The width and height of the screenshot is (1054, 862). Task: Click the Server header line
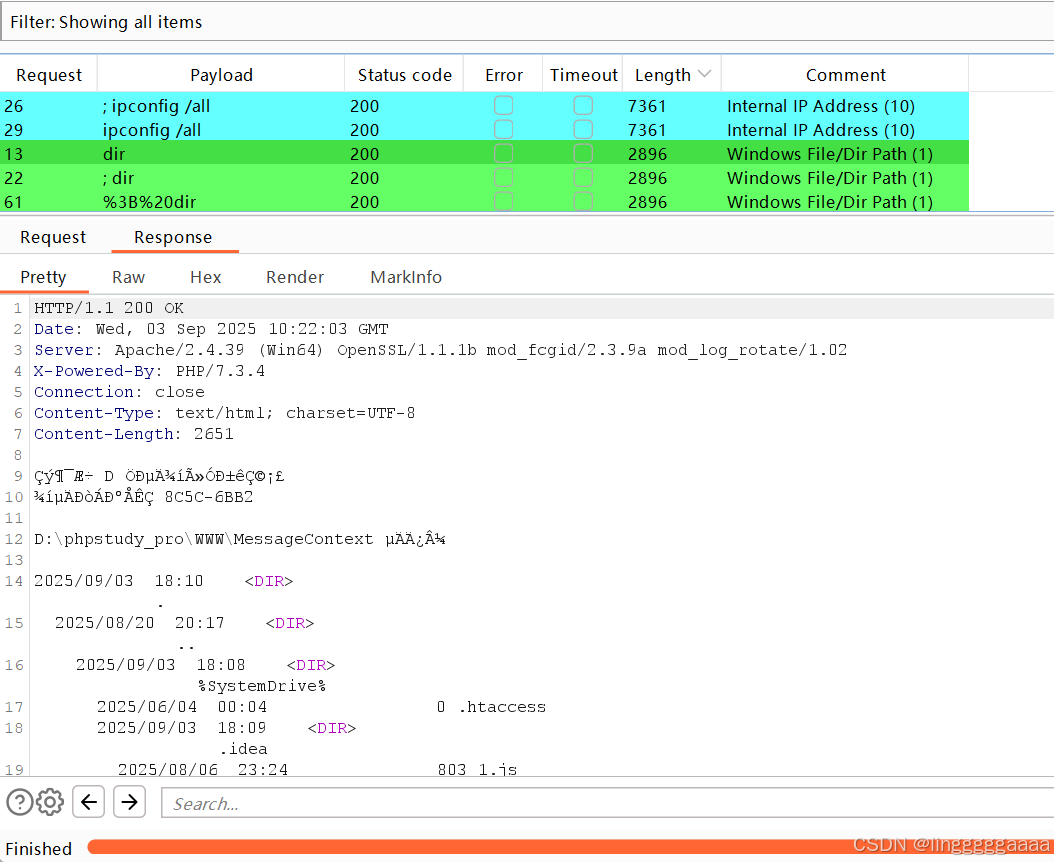440,350
